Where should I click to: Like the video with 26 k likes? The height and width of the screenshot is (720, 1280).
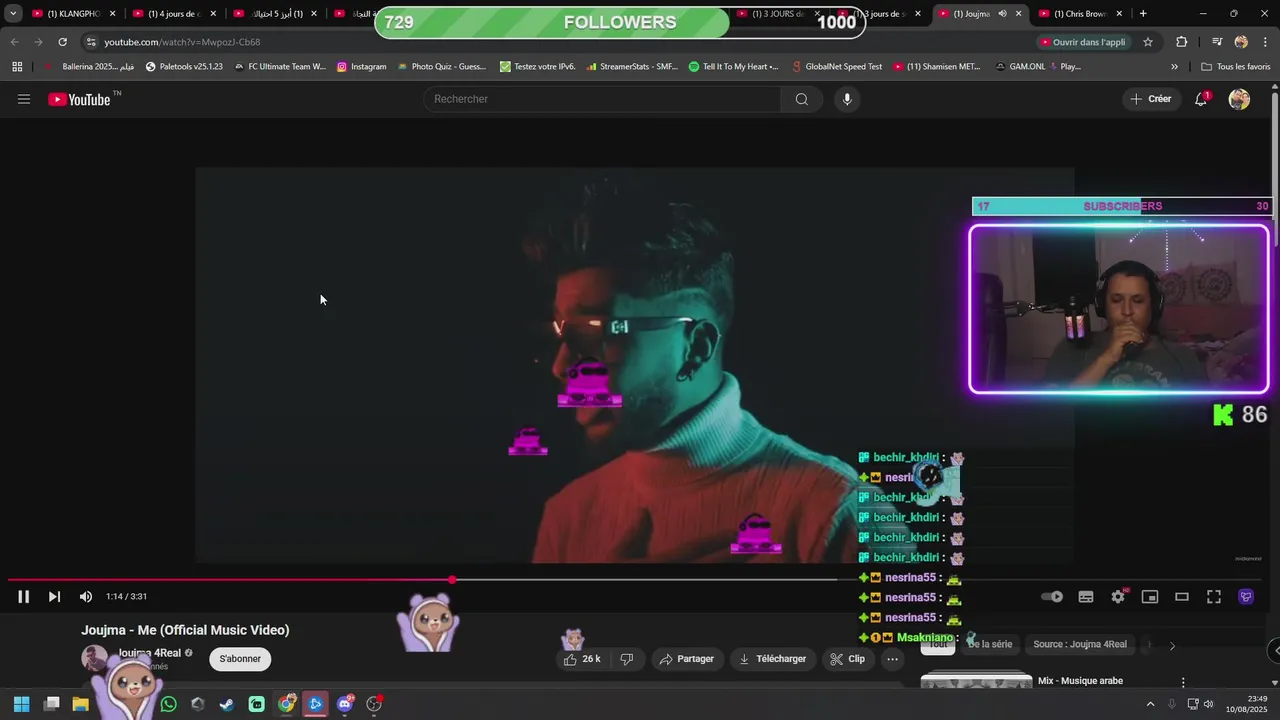[x=582, y=659]
